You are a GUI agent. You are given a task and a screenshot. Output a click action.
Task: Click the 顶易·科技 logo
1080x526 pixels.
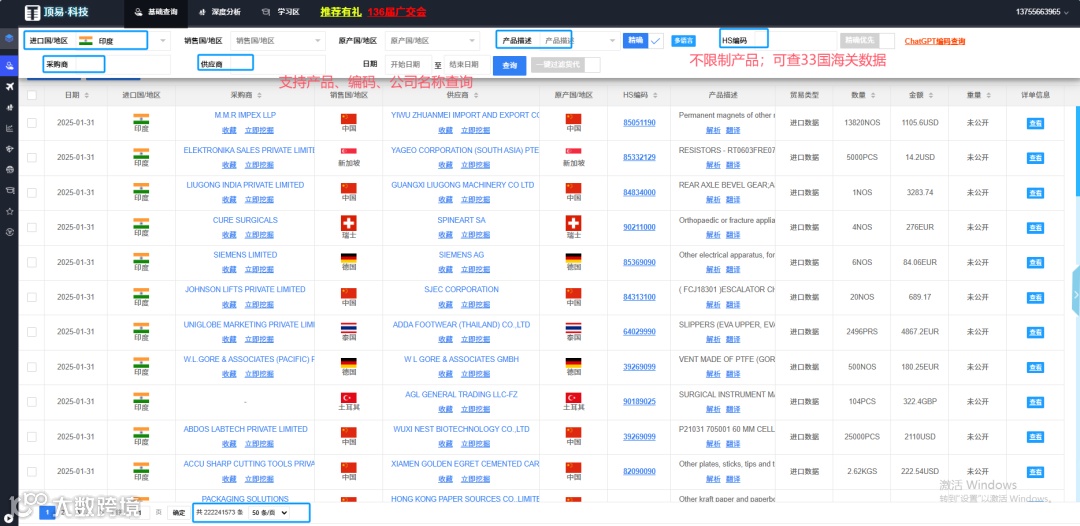[x=56, y=12]
